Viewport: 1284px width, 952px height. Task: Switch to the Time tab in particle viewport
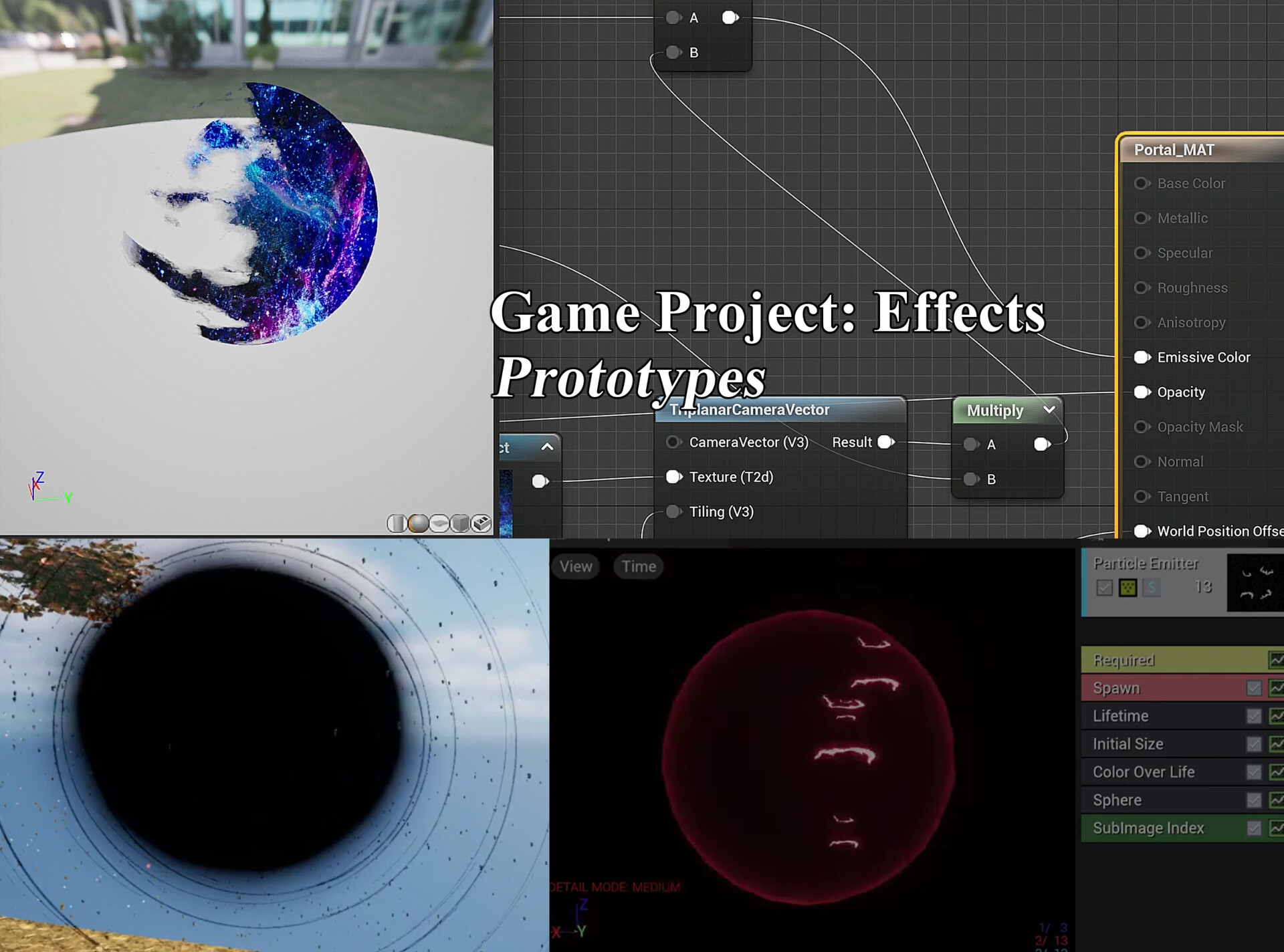638,566
